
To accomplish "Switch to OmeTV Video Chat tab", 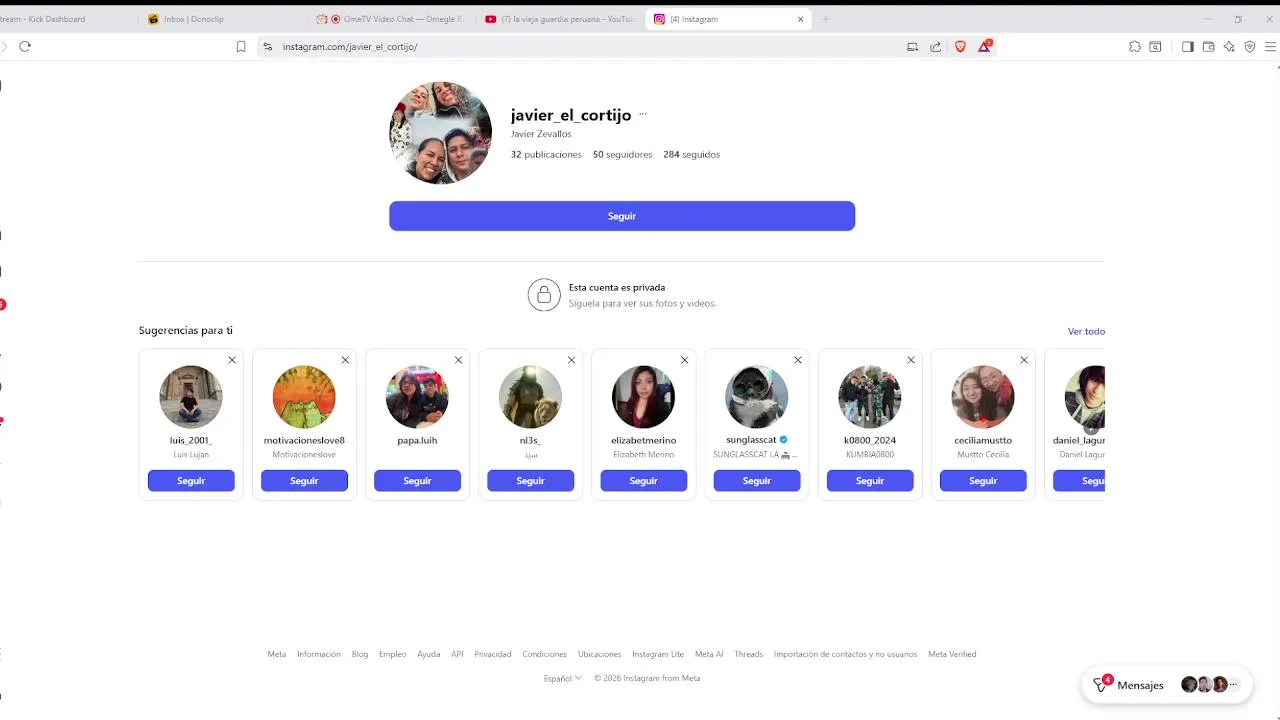I will click(x=390, y=19).
